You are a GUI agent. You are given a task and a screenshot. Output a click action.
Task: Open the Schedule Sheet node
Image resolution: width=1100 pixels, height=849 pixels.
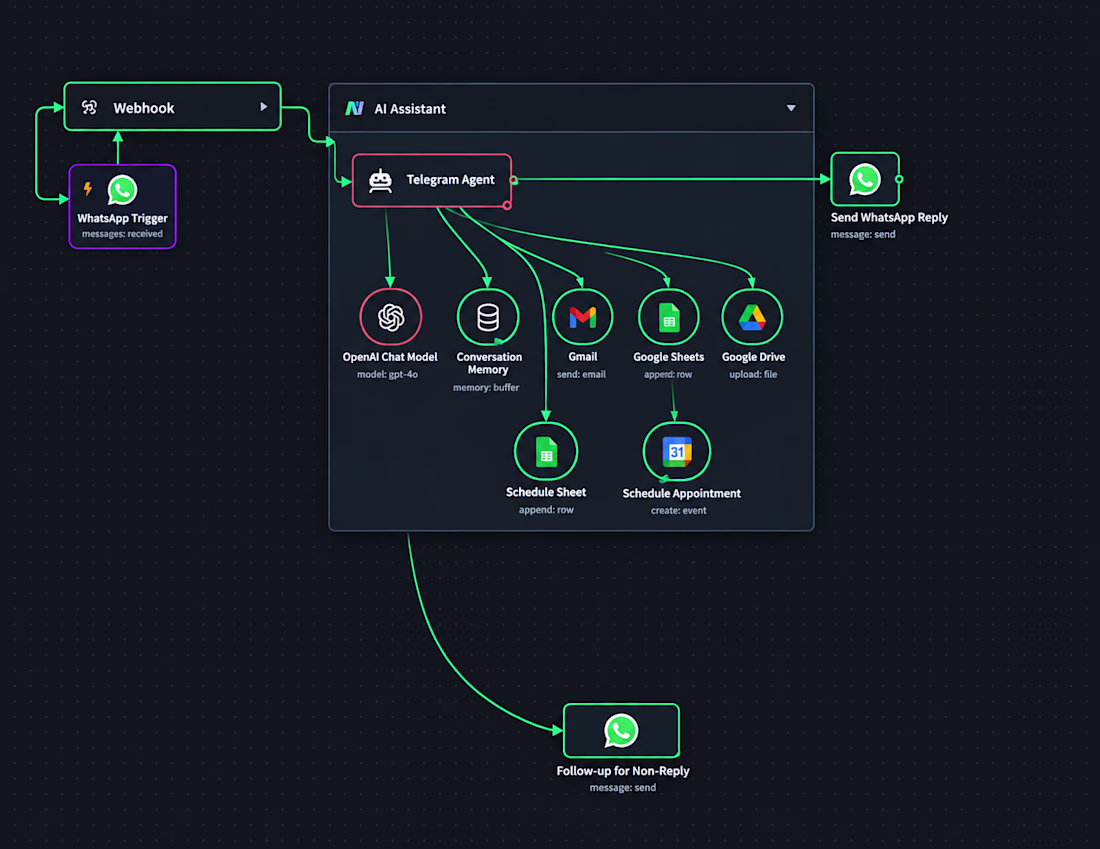point(546,451)
